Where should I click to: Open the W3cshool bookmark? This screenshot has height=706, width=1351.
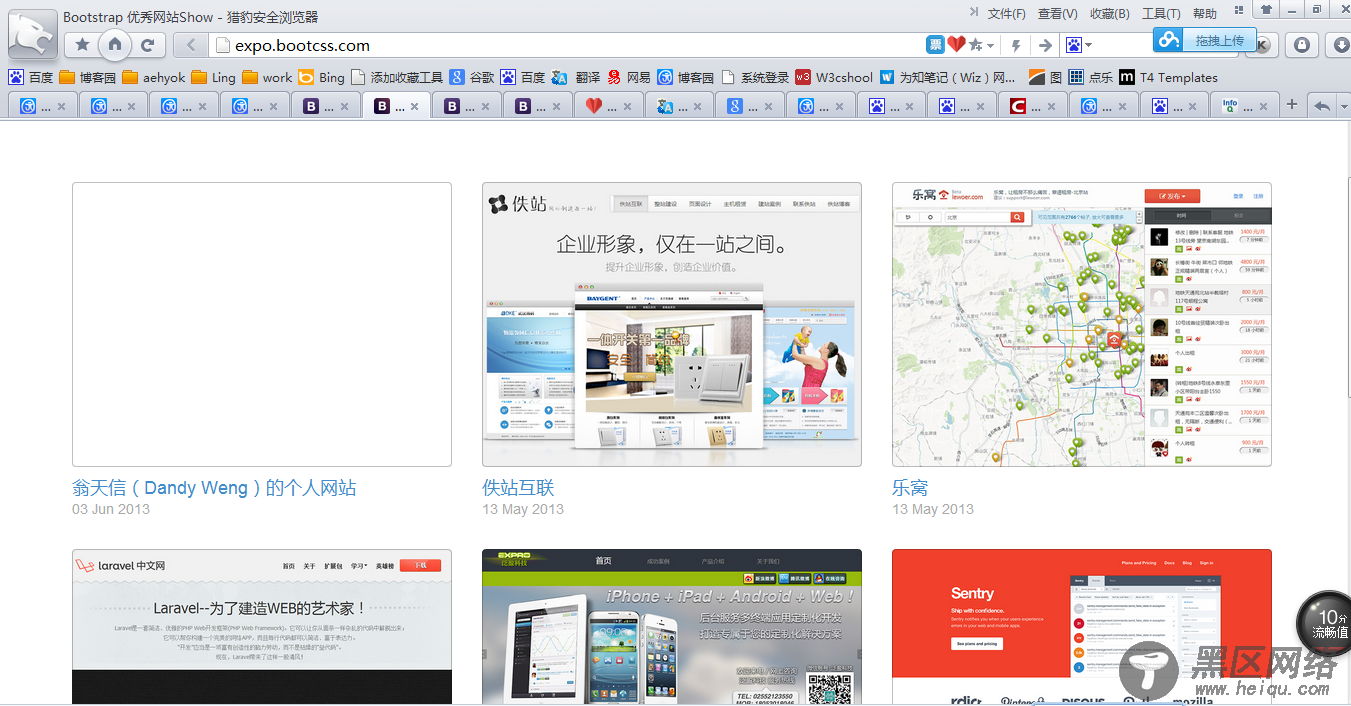834,77
